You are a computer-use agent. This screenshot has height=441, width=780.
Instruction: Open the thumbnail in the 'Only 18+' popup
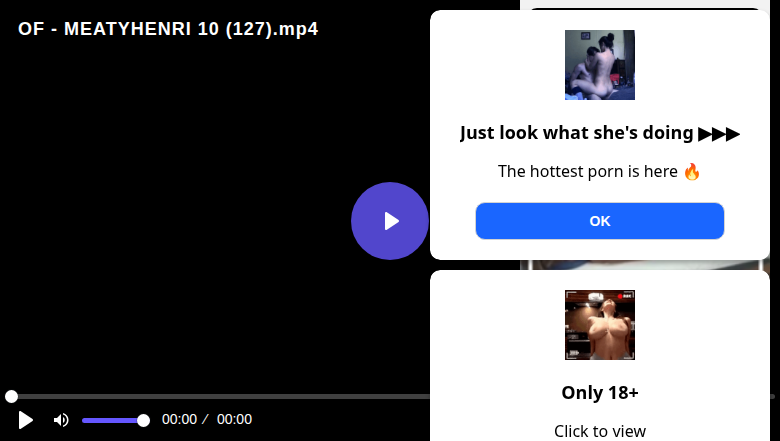pos(599,325)
